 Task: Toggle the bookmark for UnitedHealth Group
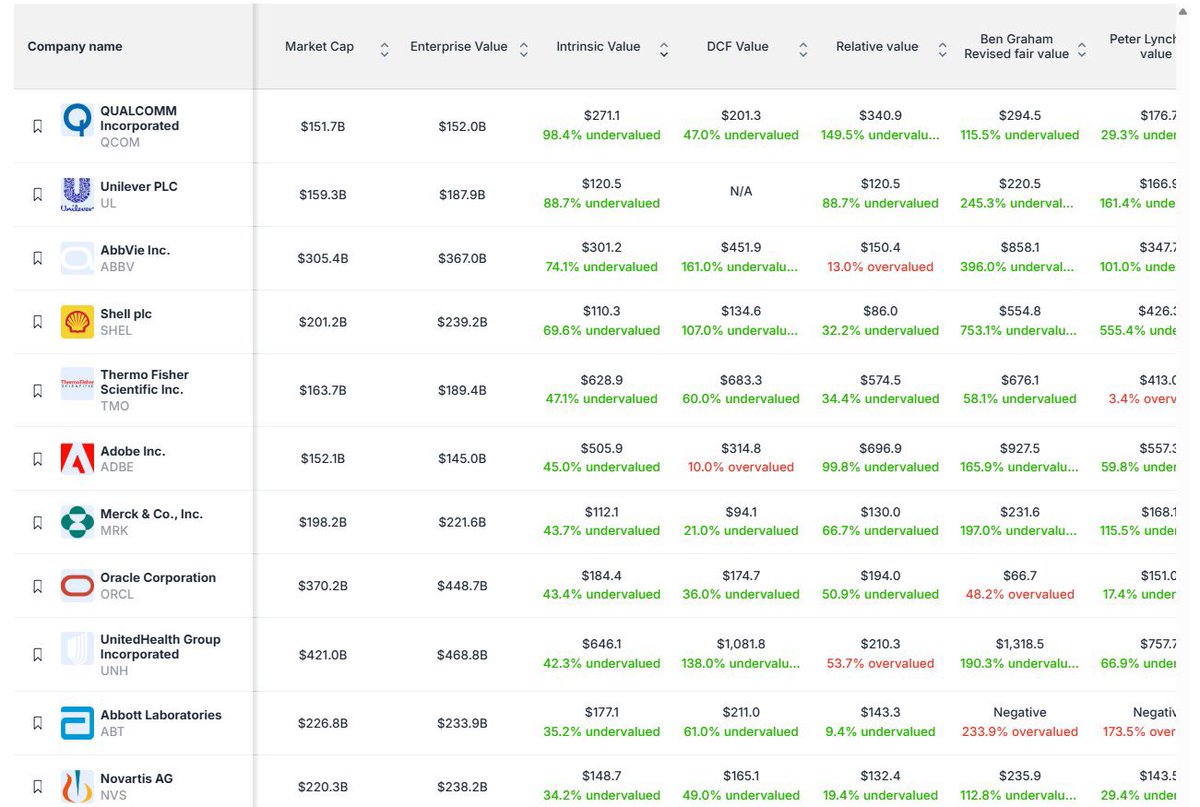[37, 653]
